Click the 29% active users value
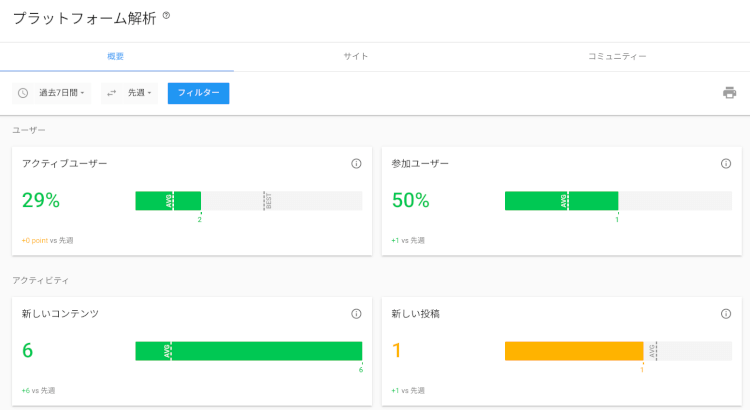The image size is (750, 410). (41, 201)
